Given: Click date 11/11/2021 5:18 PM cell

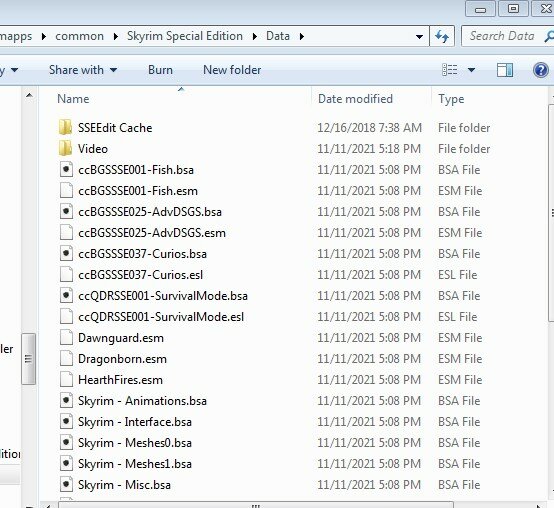Looking at the screenshot, I should [369, 149].
